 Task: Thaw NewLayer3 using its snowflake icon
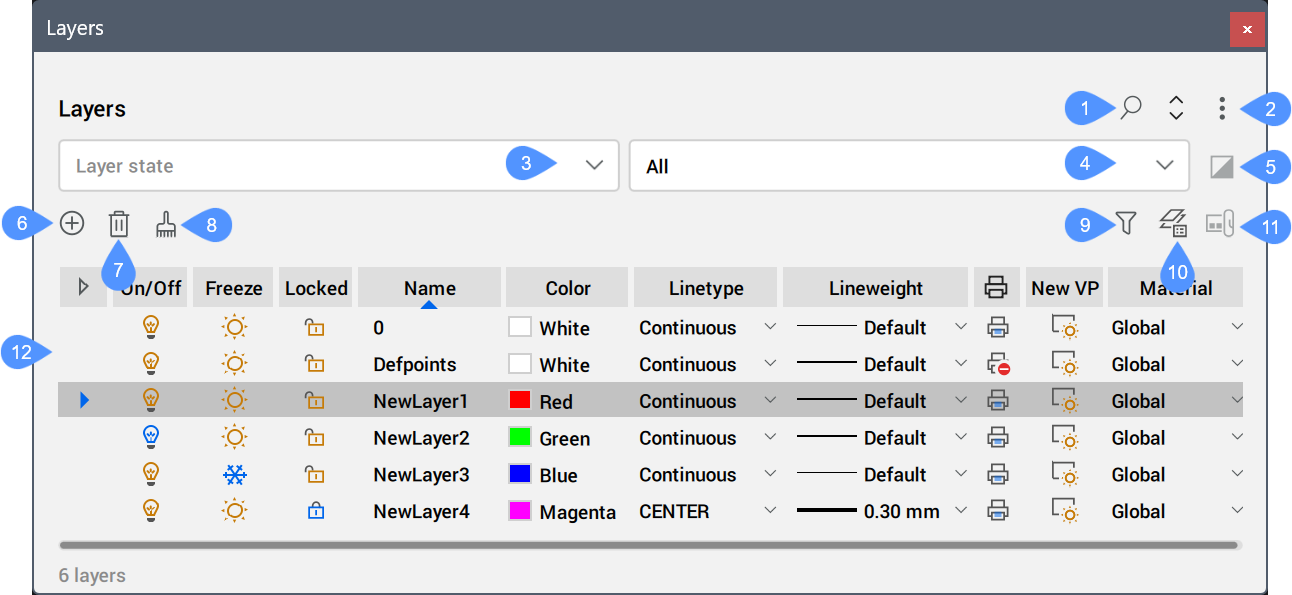point(234,474)
